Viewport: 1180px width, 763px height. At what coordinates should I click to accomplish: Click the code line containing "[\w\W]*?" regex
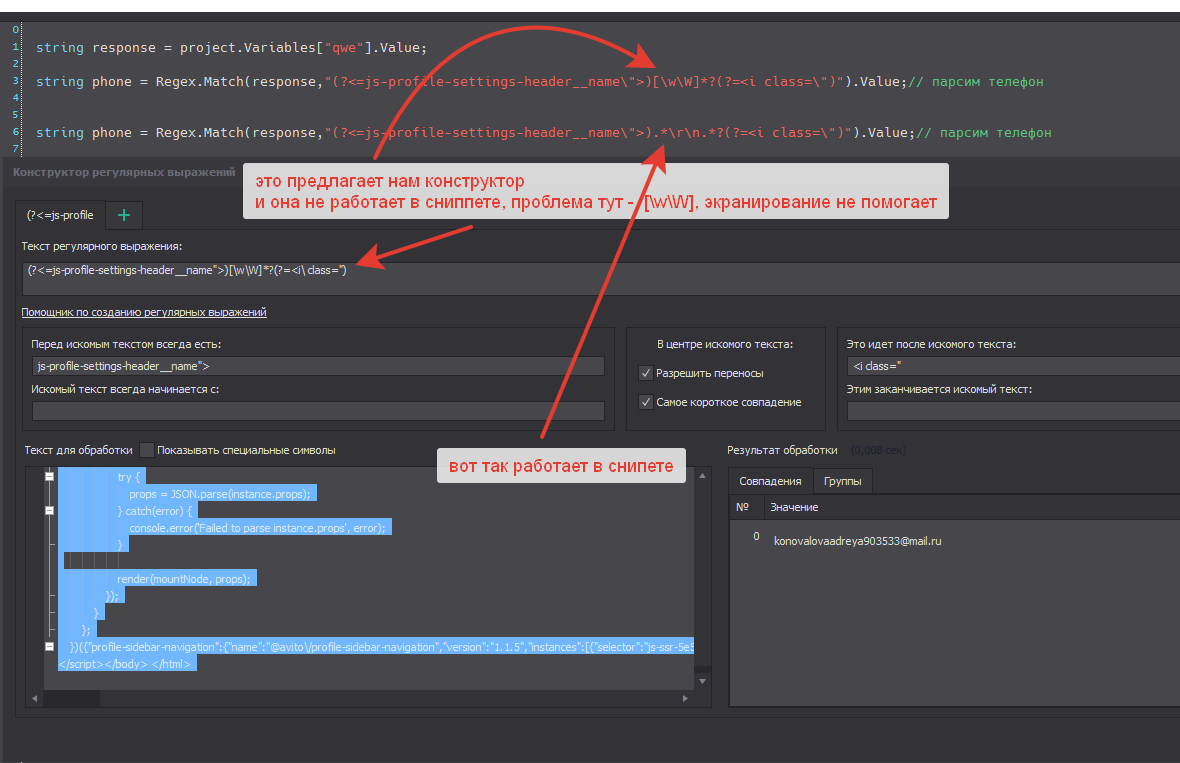(540, 81)
